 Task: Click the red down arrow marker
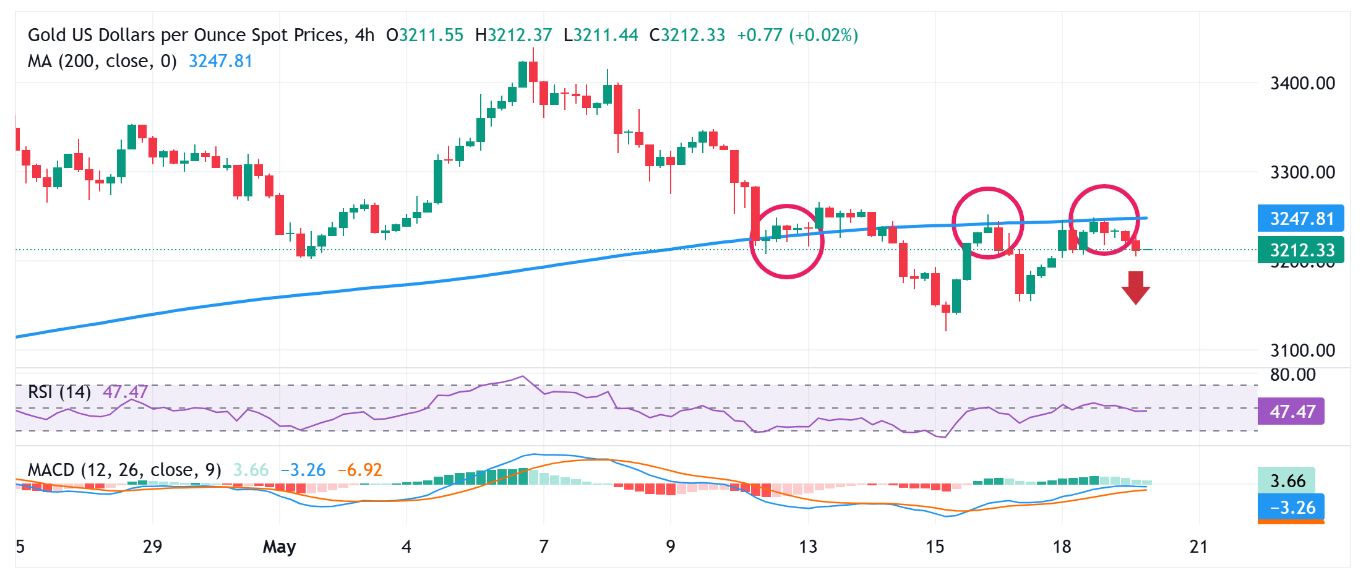click(x=1135, y=287)
